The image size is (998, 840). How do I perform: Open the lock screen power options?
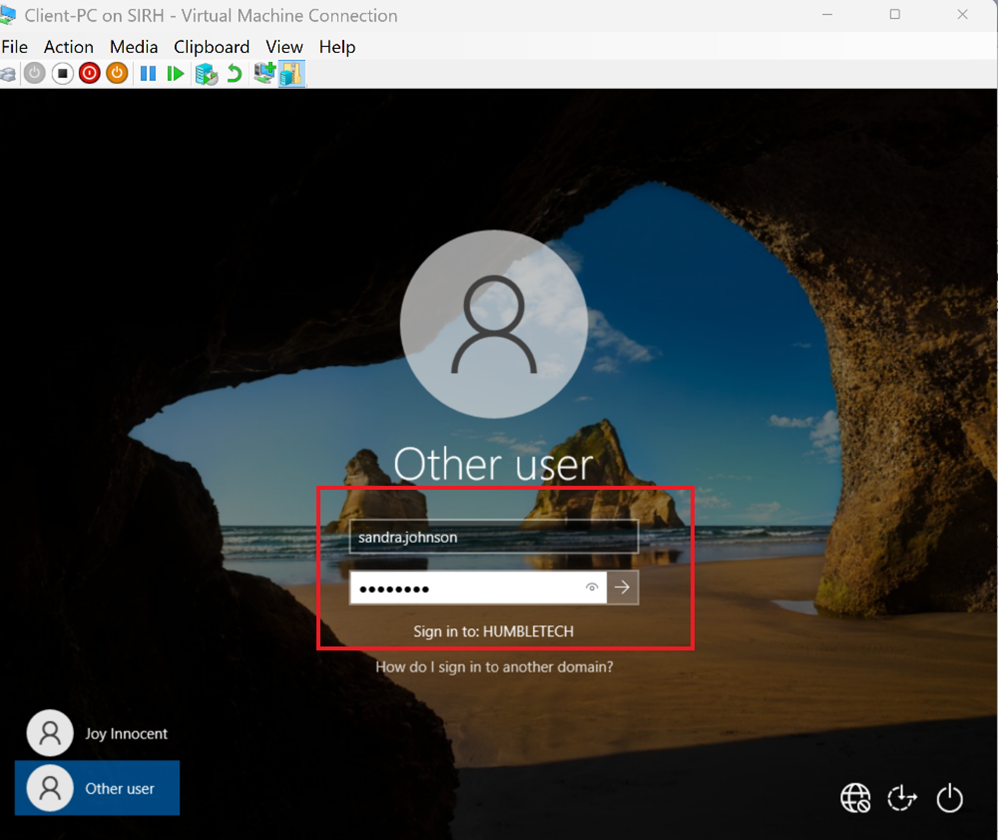(949, 797)
